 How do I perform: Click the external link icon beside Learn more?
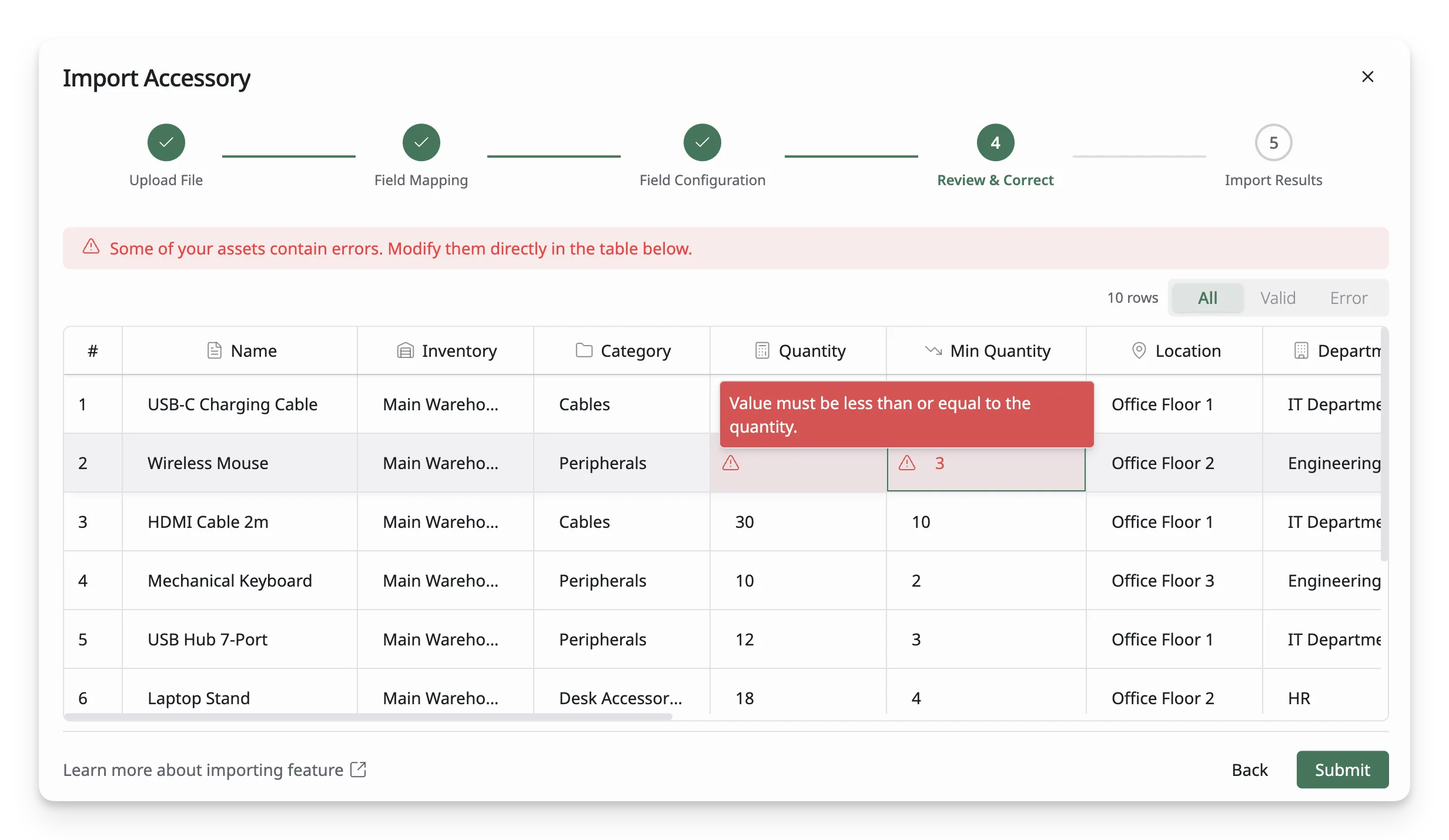[358, 769]
